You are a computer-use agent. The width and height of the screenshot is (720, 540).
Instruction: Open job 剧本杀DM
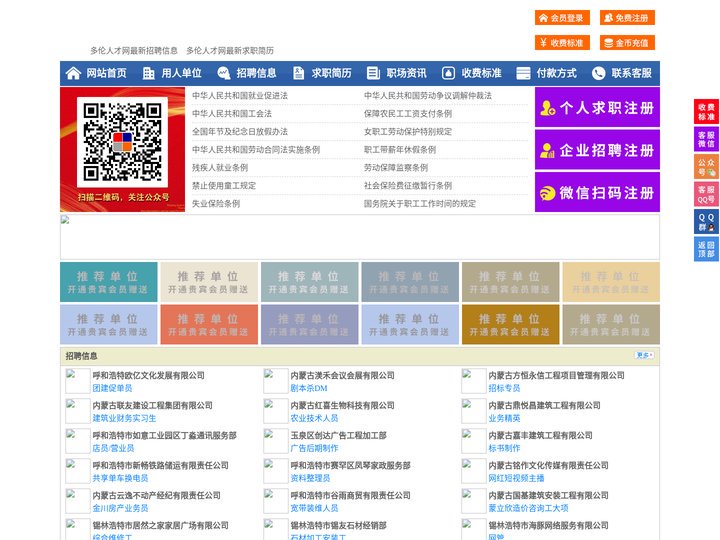click(309, 388)
